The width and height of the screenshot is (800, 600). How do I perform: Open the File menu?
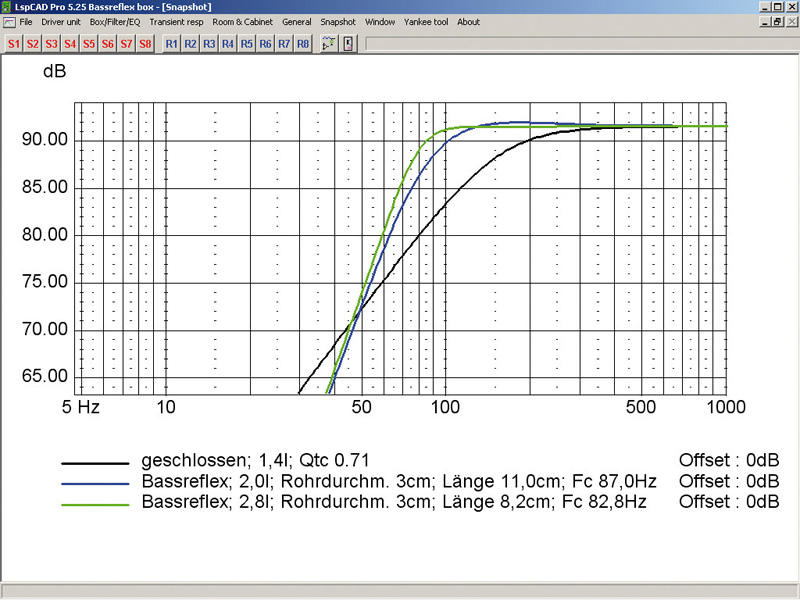pyautogui.click(x=26, y=22)
